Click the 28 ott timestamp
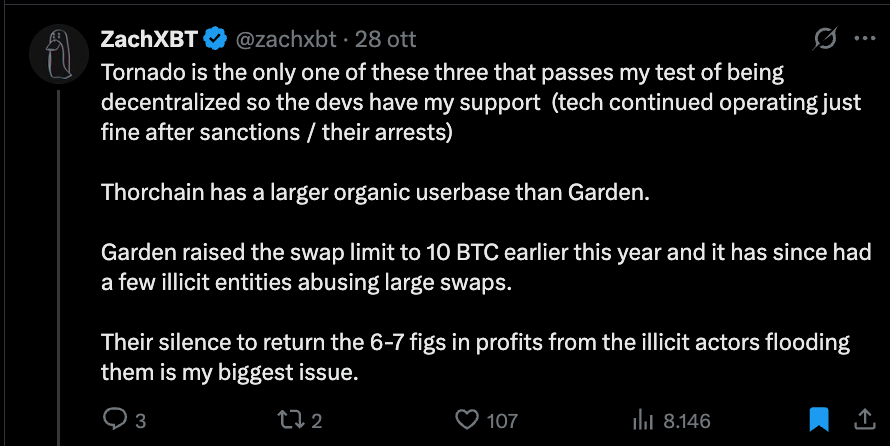Image resolution: width=890 pixels, height=446 pixels. point(386,40)
